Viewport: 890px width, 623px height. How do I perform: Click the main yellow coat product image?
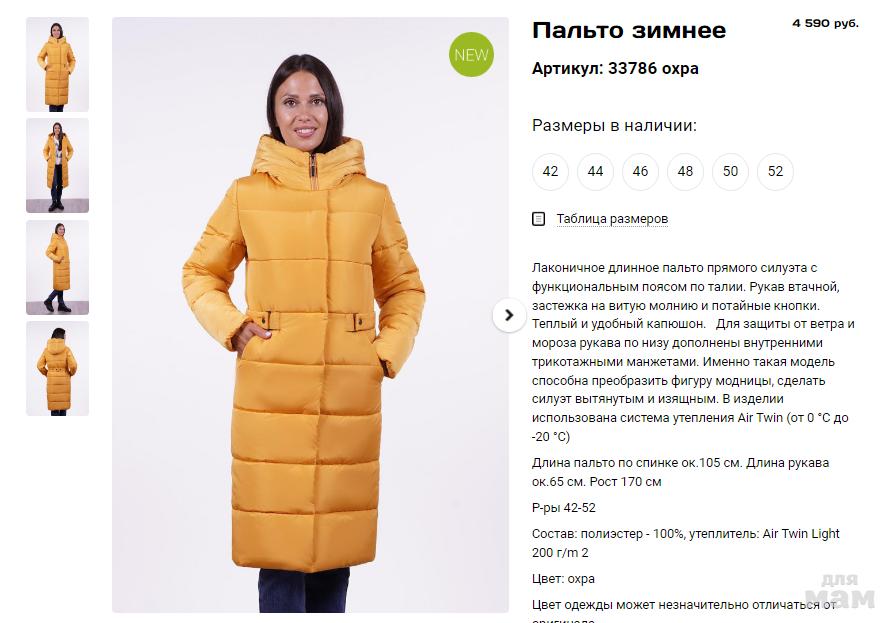(x=310, y=315)
